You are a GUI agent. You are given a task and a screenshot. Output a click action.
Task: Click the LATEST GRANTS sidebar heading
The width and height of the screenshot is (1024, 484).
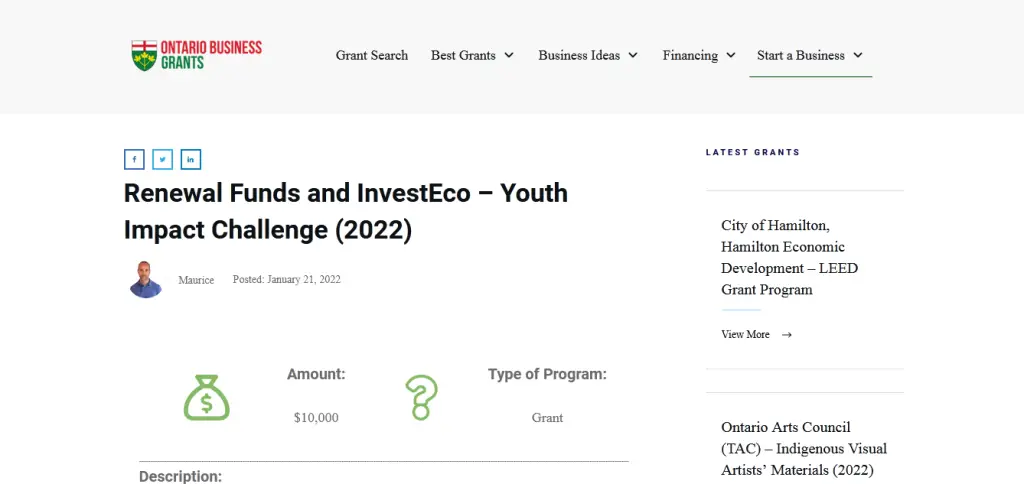click(752, 152)
